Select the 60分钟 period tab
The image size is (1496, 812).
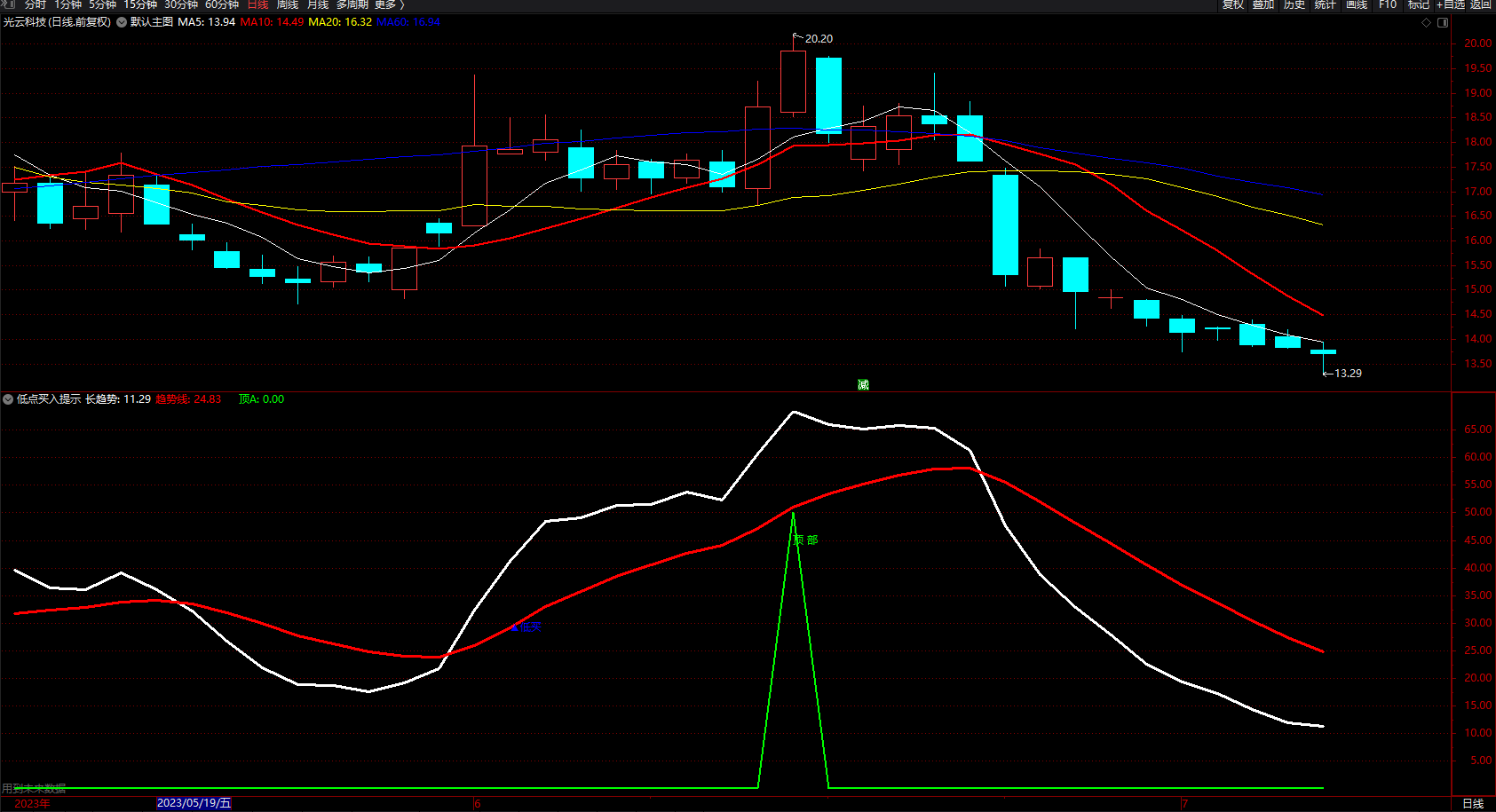point(222,4)
